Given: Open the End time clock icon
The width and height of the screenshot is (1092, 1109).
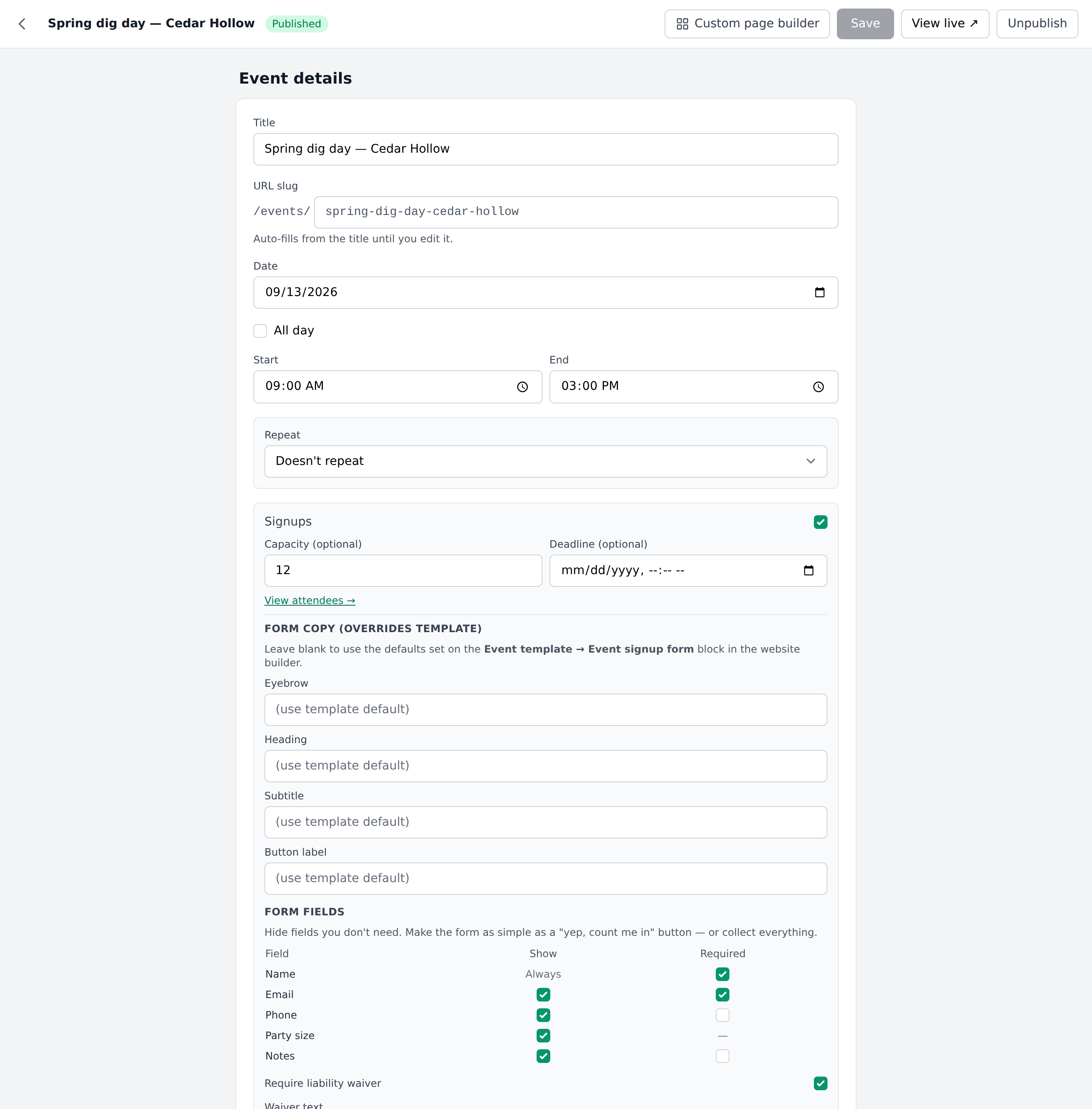Looking at the screenshot, I should click(x=819, y=387).
